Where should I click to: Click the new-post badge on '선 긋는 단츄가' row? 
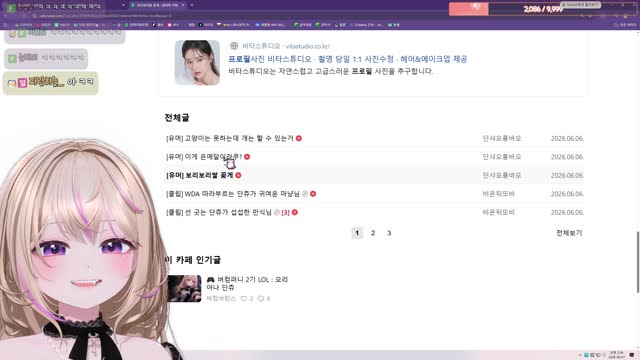pyautogui.click(x=295, y=212)
